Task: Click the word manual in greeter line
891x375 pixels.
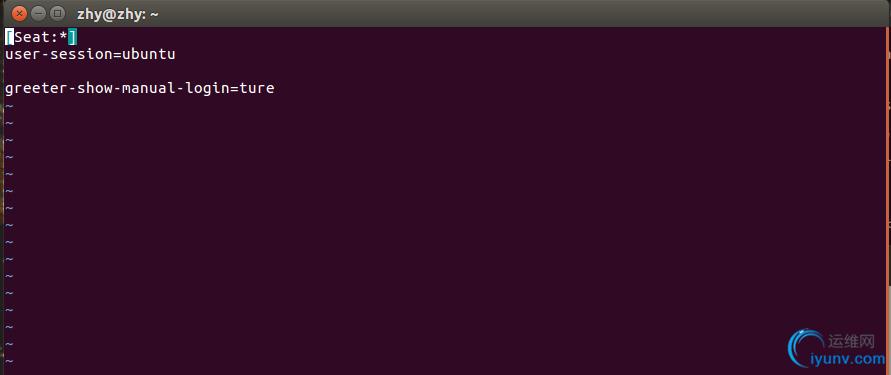Action: pyautogui.click(x=149, y=89)
